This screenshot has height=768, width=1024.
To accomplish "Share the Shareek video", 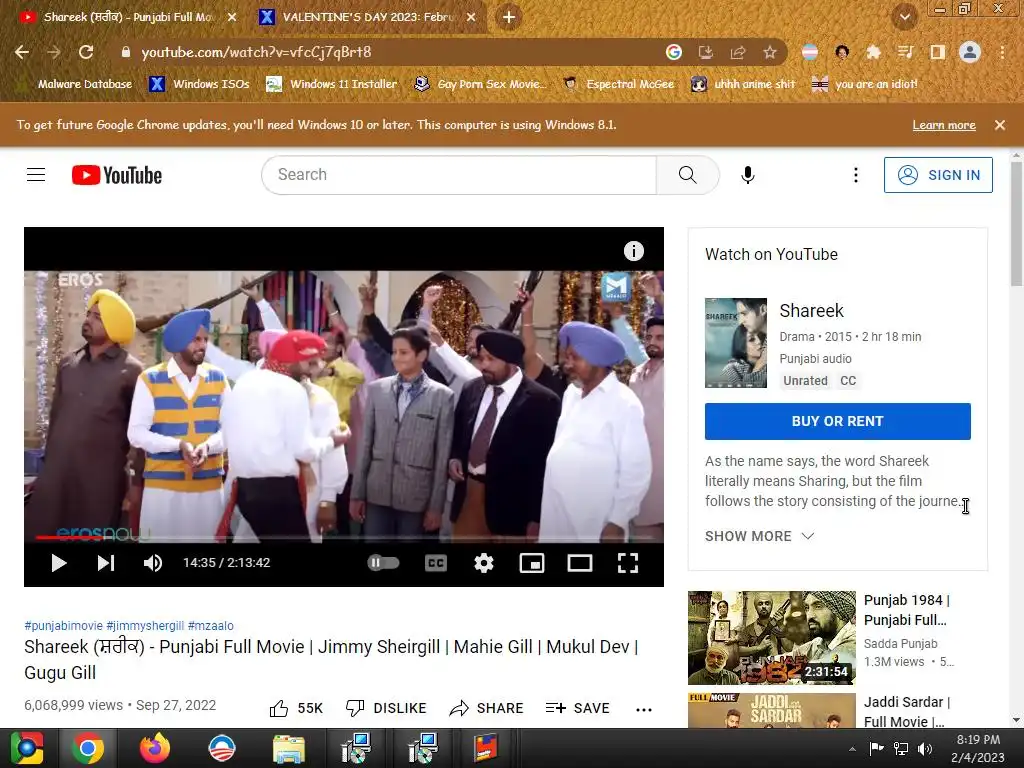I will click(487, 708).
